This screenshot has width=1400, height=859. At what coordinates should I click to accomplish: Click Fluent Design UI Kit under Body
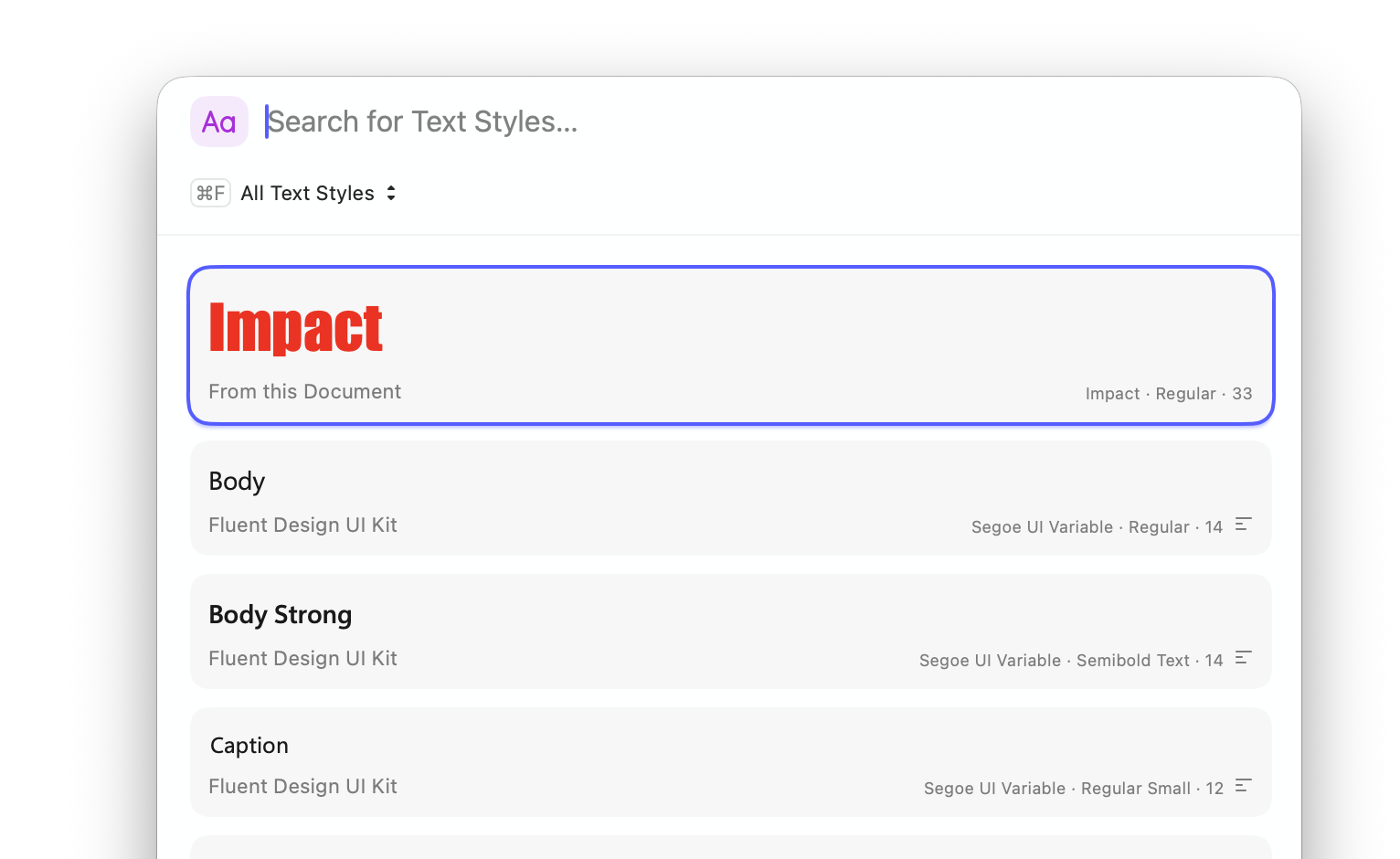click(302, 525)
